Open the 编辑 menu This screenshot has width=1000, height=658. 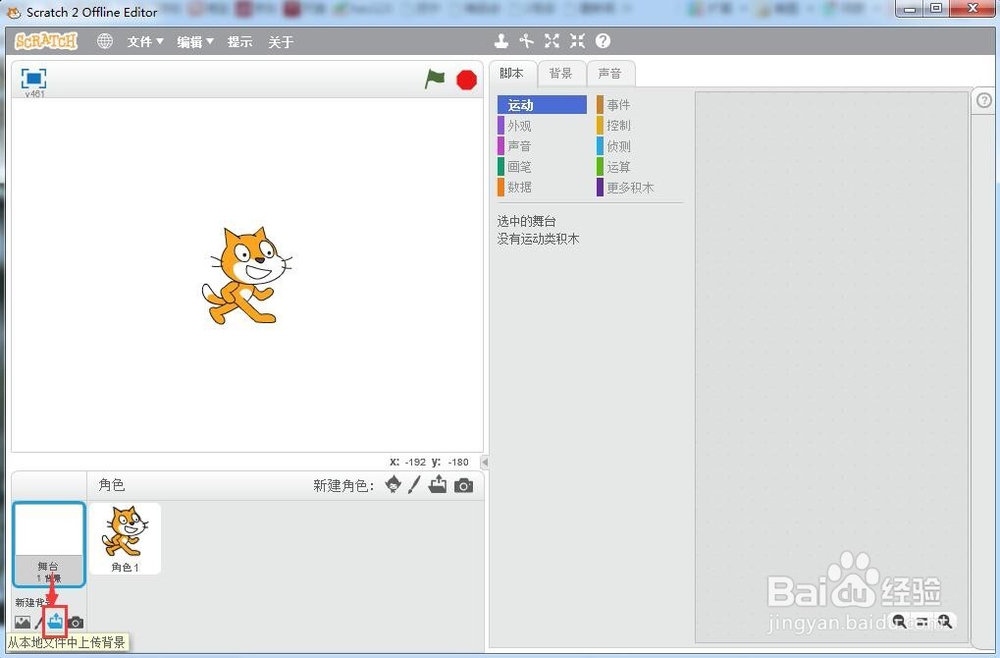pos(195,41)
